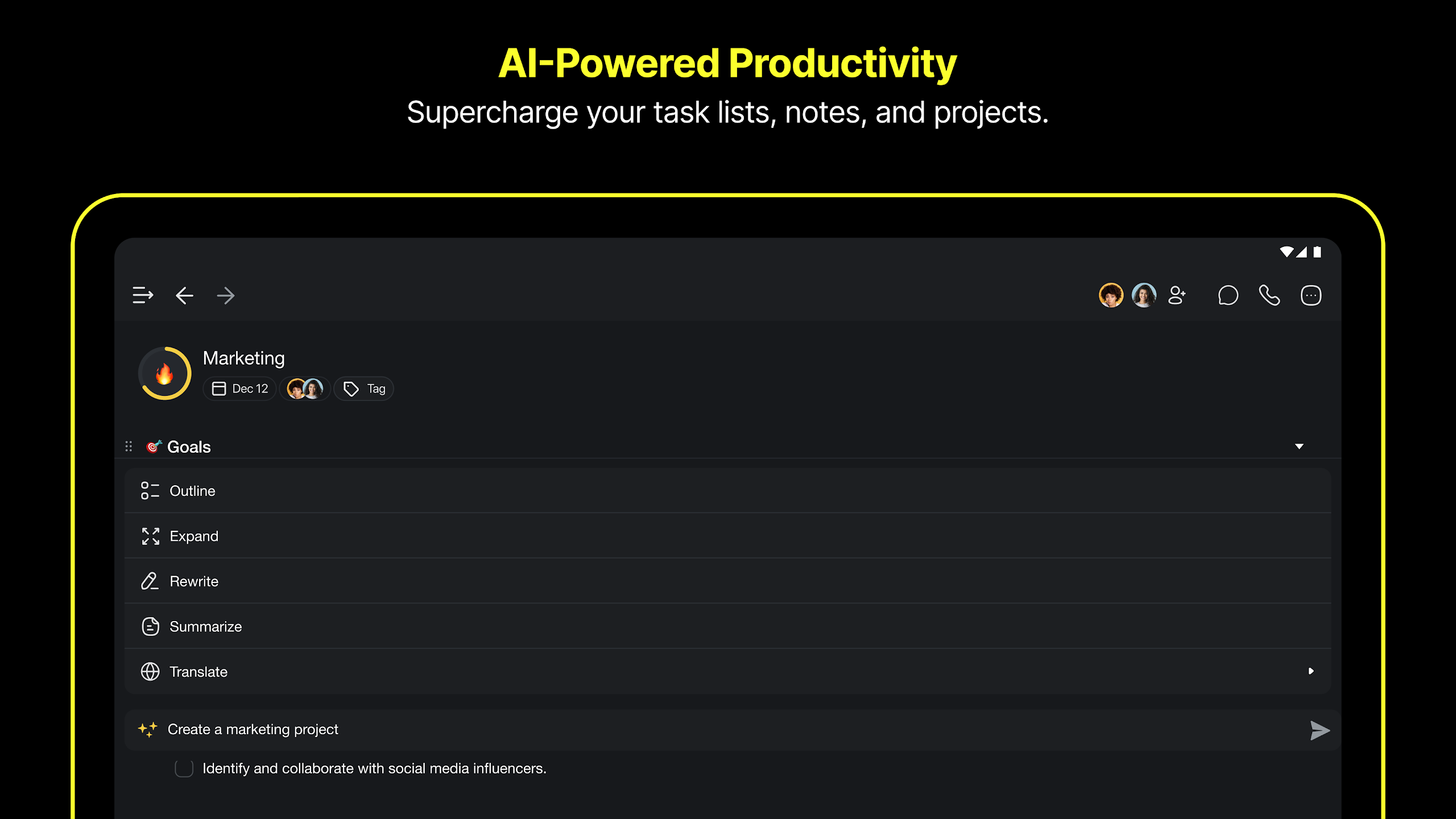This screenshot has height=819, width=1456.
Task: Select the Rewrite option
Action: tap(727, 581)
